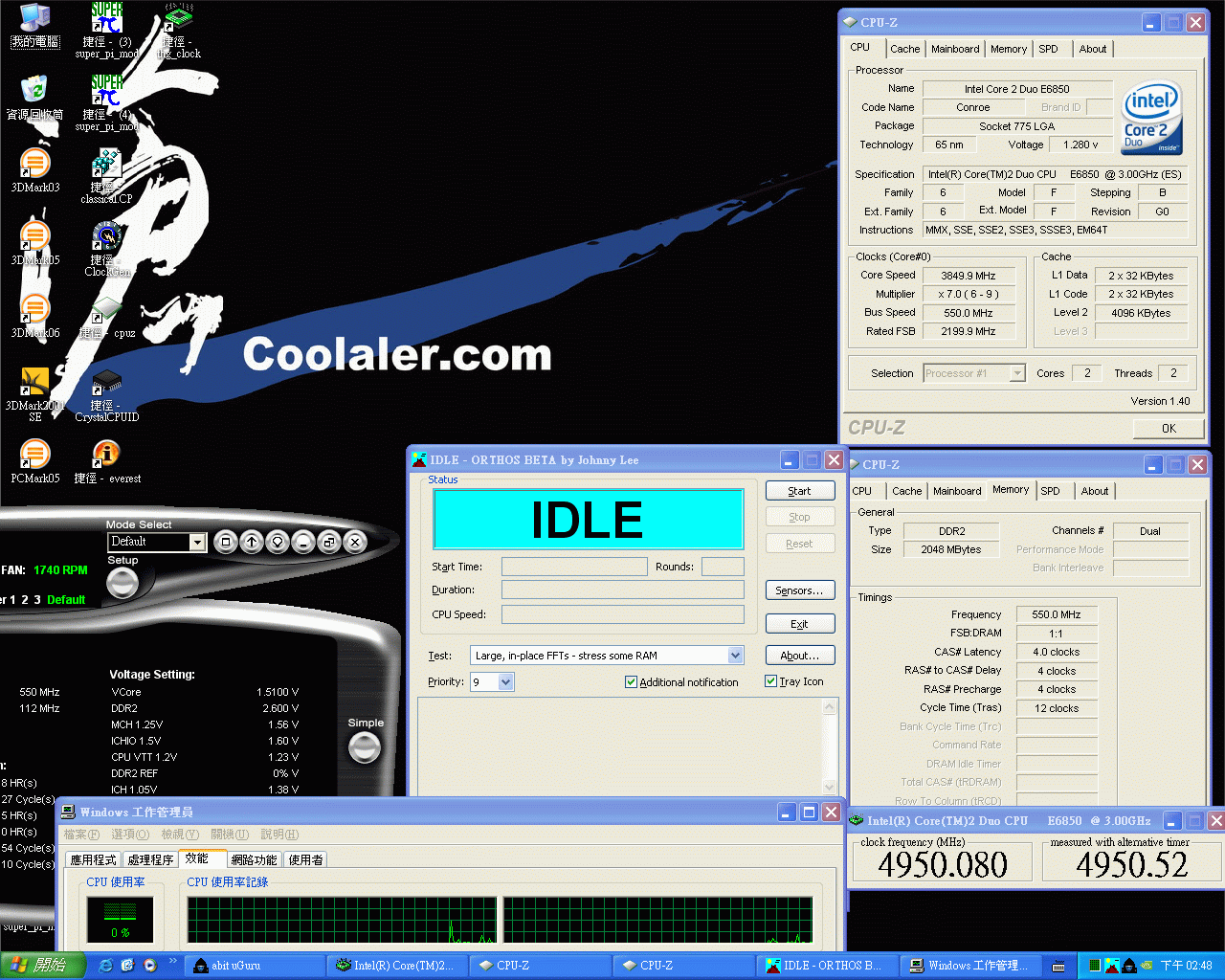Image resolution: width=1225 pixels, height=980 pixels.
Task: Open the Mode Select dropdown in uGuru
Action: [x=198, y=542]
